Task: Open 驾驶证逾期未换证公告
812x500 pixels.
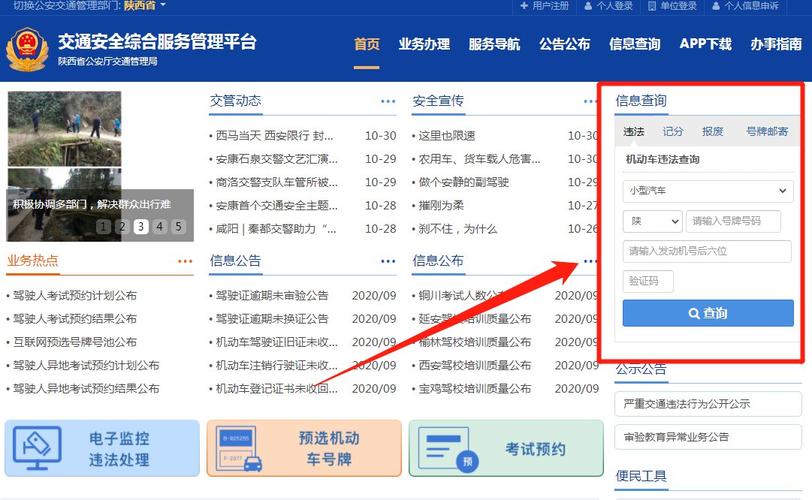Action: click(x=272, y=319)
